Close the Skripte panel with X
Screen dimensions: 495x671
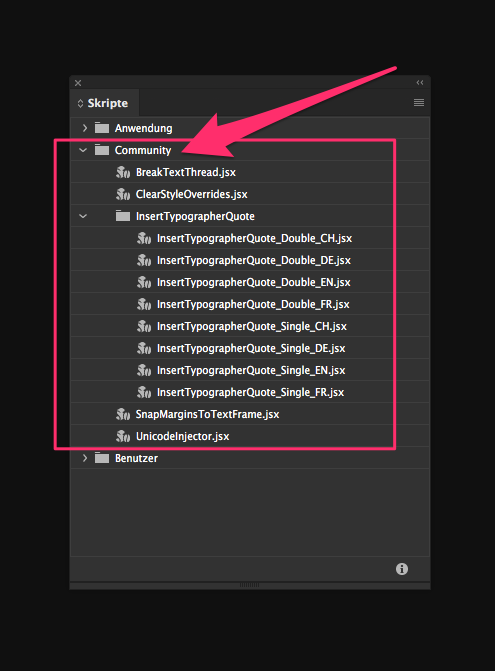click(x=78, y=83)
